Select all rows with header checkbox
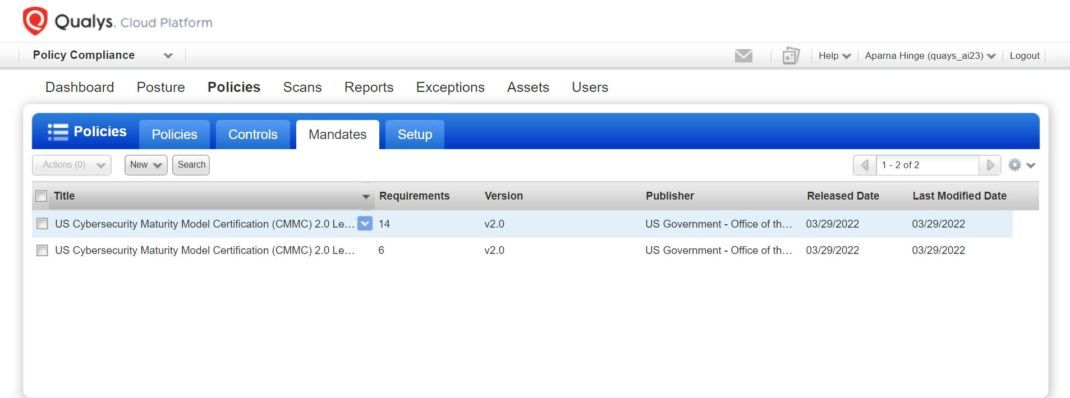The height and width of the screenshot is (398, 1070). click(x=41, y=197)
